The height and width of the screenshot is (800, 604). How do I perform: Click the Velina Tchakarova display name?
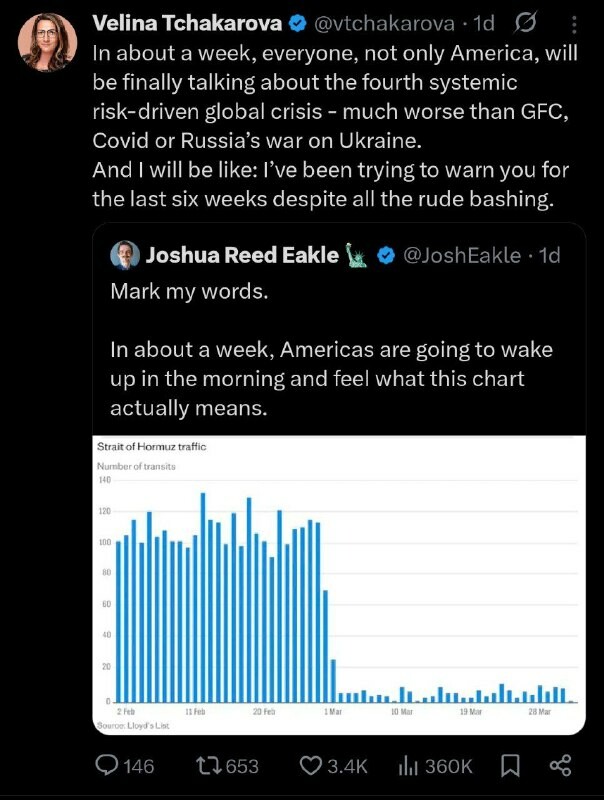(187, 23)
